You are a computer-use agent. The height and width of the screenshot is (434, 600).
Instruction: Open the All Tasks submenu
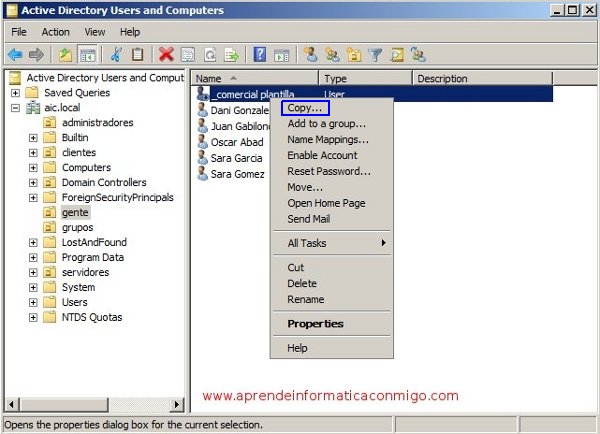pos(331,243)
